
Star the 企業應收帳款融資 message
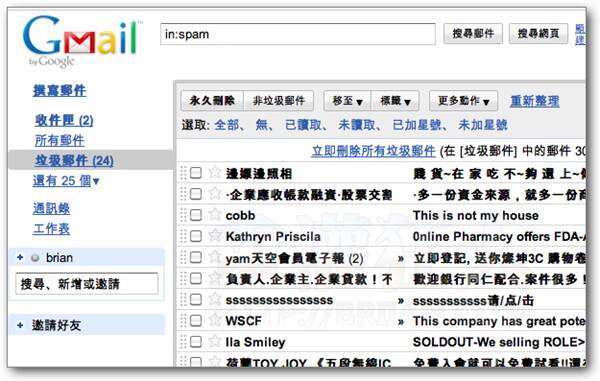215,193
